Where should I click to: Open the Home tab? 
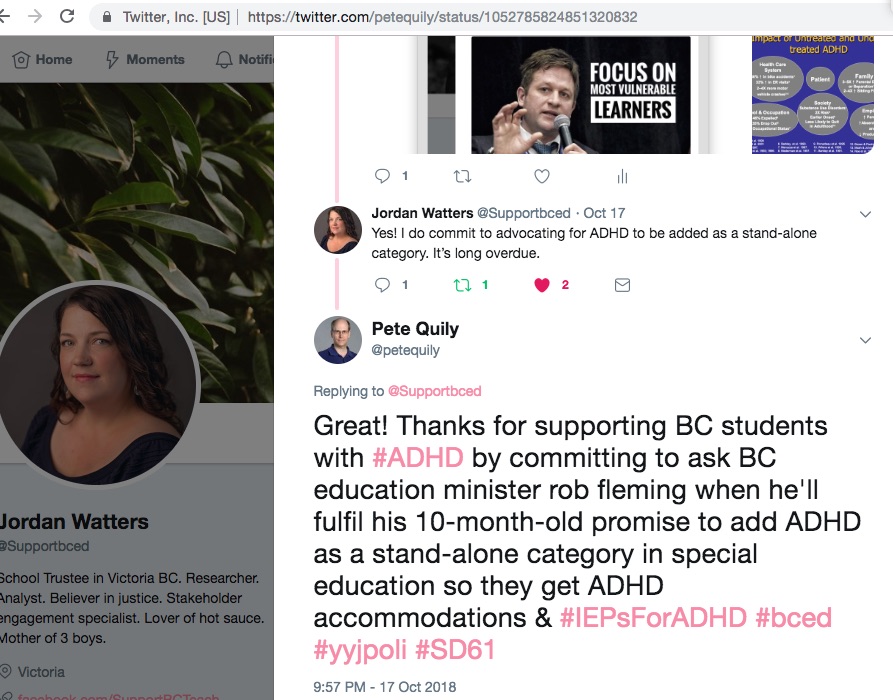click(43, 59)
